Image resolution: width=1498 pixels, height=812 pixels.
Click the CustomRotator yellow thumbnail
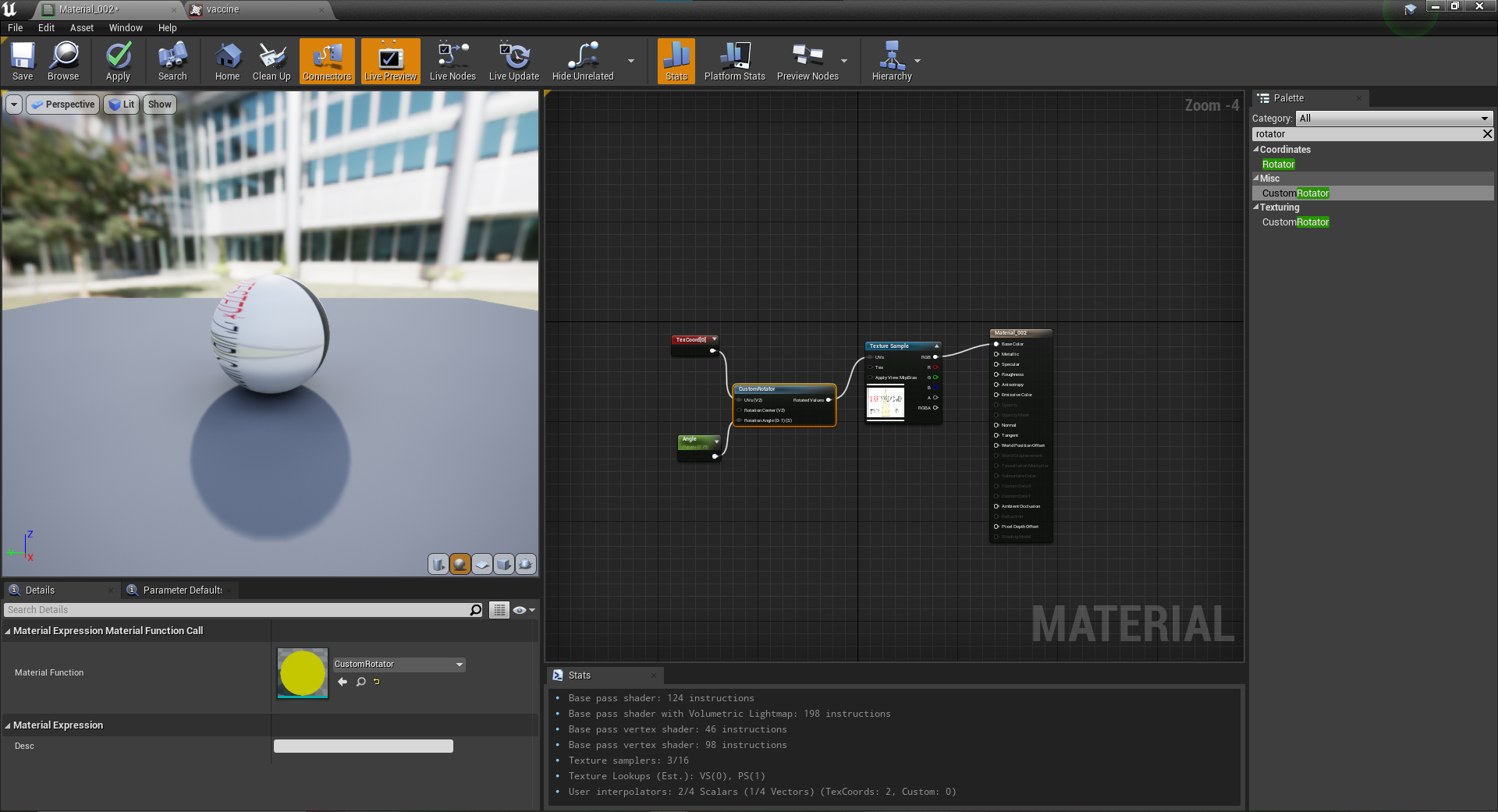click(x=303, y=673)
